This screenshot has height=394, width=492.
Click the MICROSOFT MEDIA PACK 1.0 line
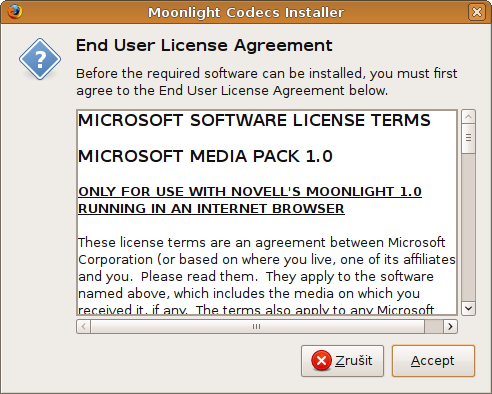pyautogui.click(x=205, y=156)
